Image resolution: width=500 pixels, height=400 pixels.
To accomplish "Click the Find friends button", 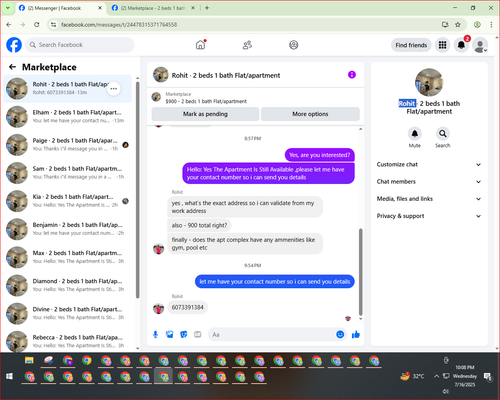I will pos(411,45).
